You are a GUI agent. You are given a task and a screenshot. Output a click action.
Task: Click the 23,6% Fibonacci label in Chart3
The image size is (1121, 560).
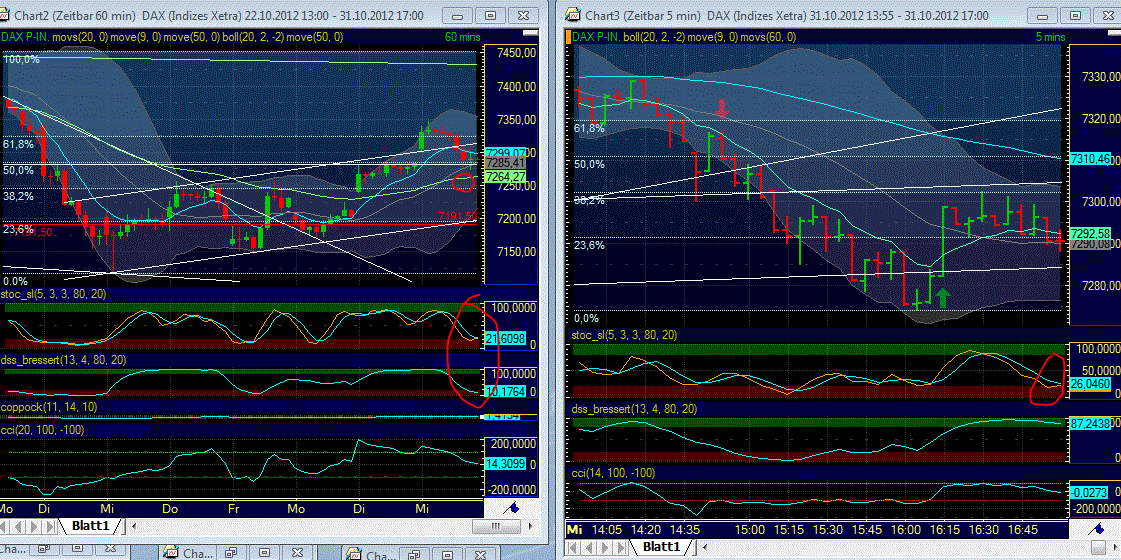click(x=589, y=245)
